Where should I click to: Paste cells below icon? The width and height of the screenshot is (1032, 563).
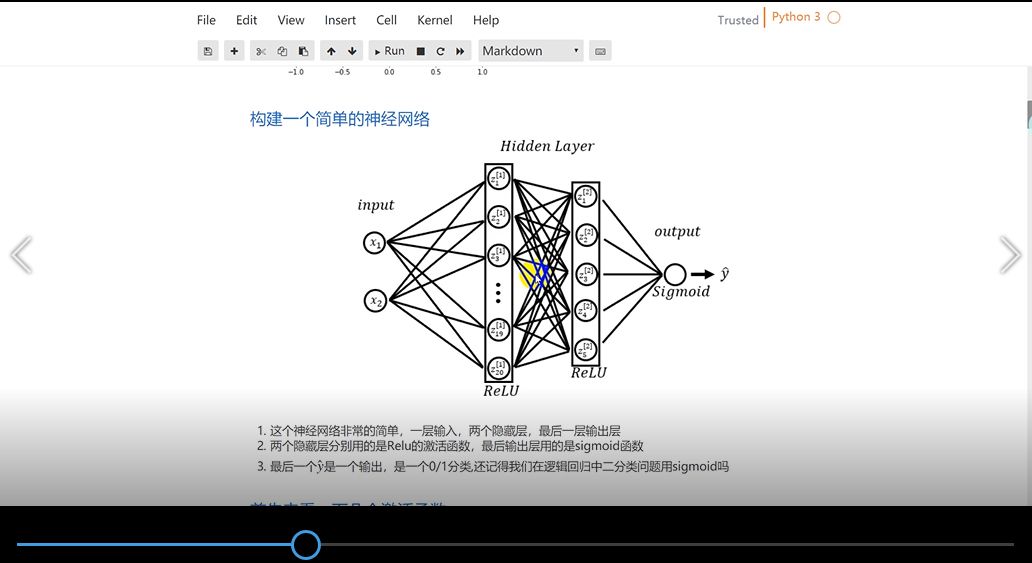[x=303, y=51]
